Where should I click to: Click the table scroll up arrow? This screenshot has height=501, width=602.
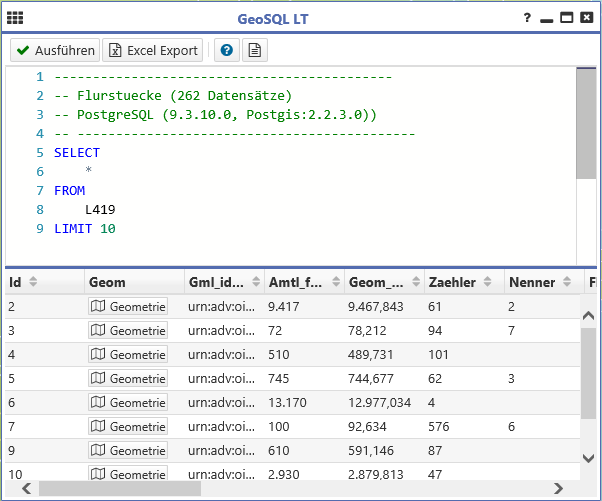[588, 316]
